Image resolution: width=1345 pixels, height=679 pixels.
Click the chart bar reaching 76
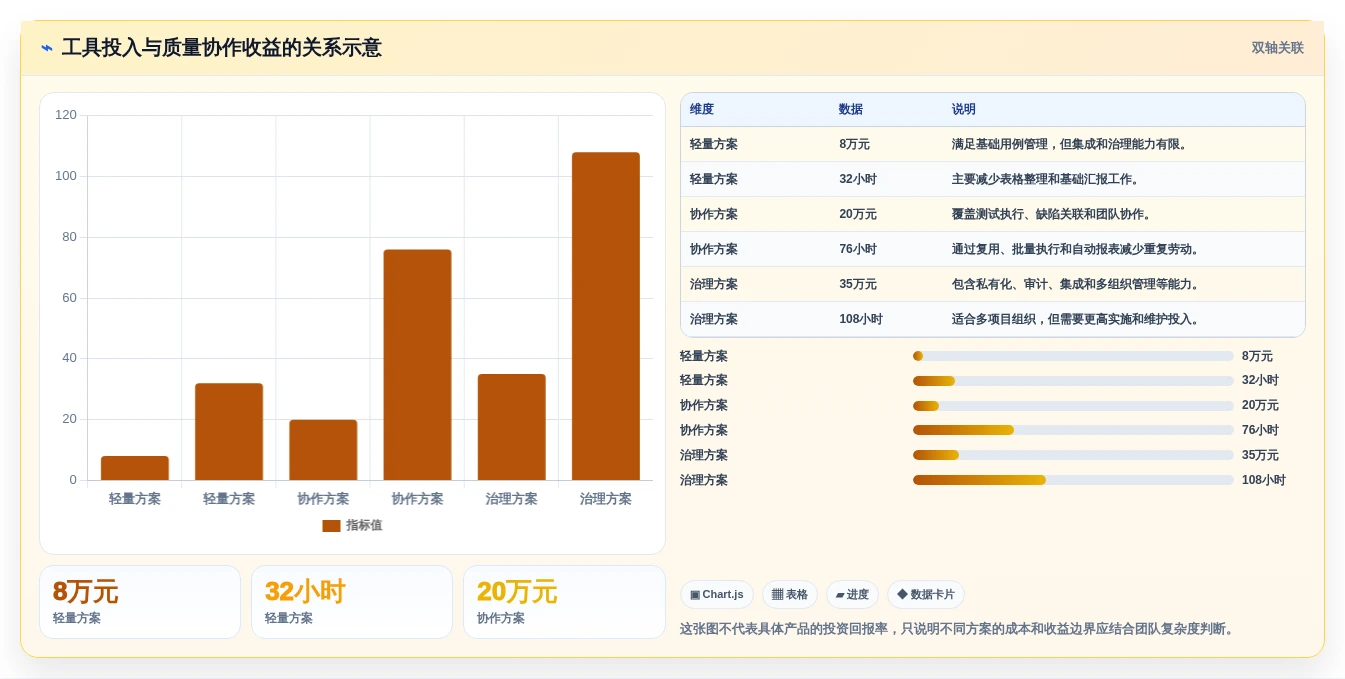point(417,365)
